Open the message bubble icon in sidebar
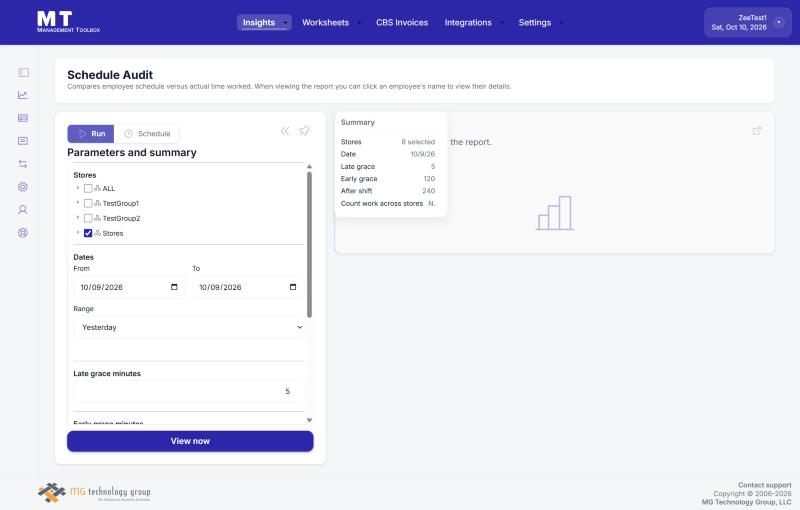 click(23, 141)
